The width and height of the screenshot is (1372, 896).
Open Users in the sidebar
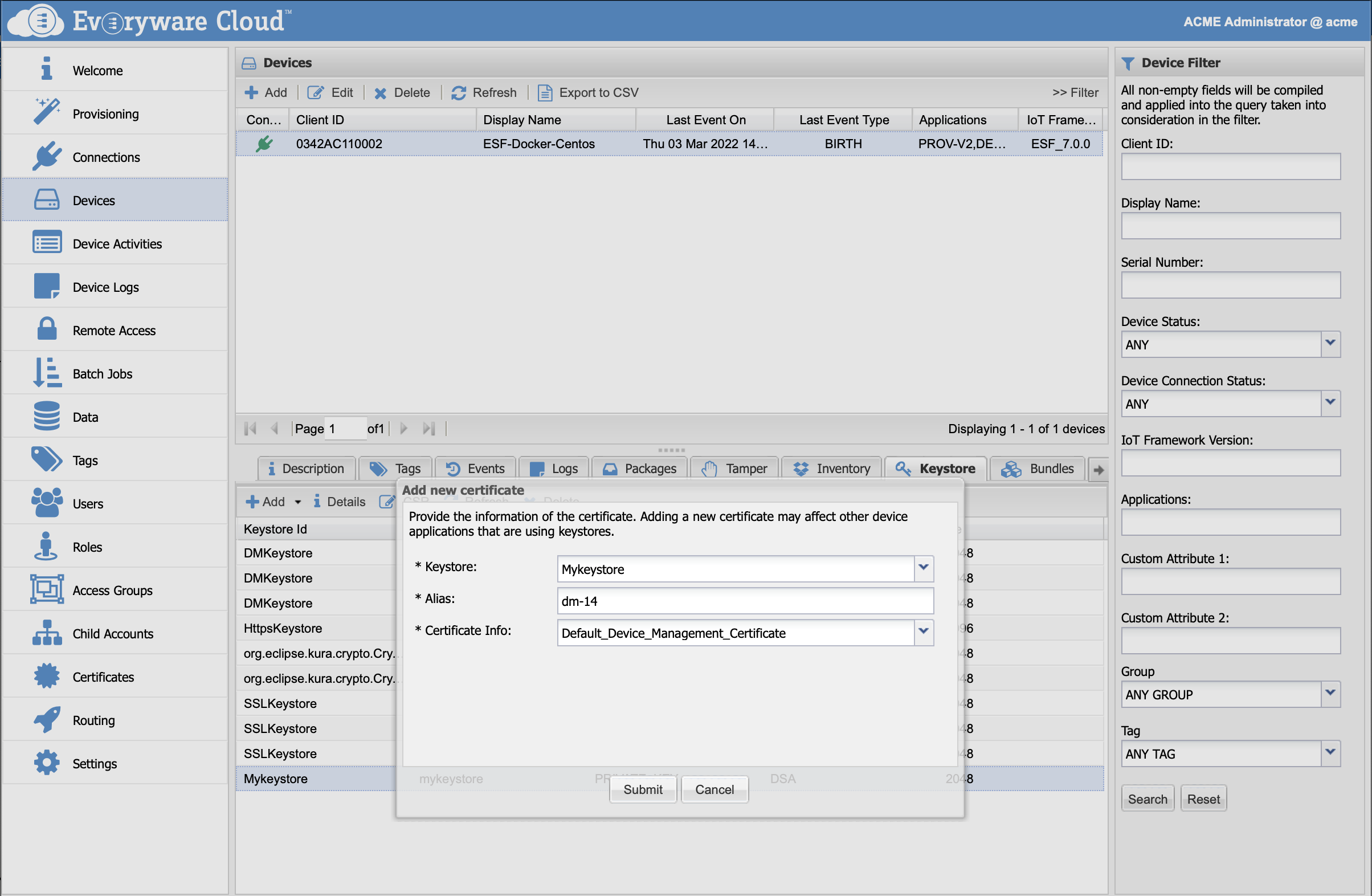pyautogui.click(x=115, y=503)
